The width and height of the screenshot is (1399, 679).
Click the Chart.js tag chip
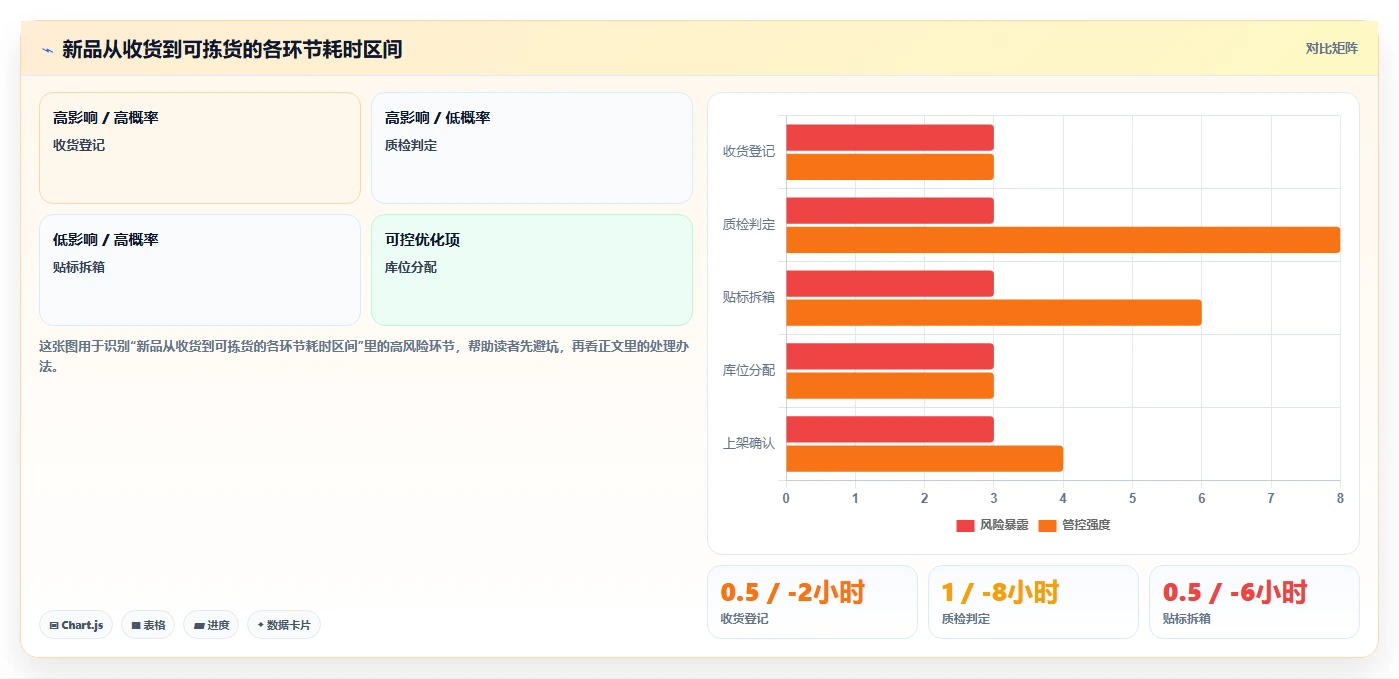click(x=76, y=625)
